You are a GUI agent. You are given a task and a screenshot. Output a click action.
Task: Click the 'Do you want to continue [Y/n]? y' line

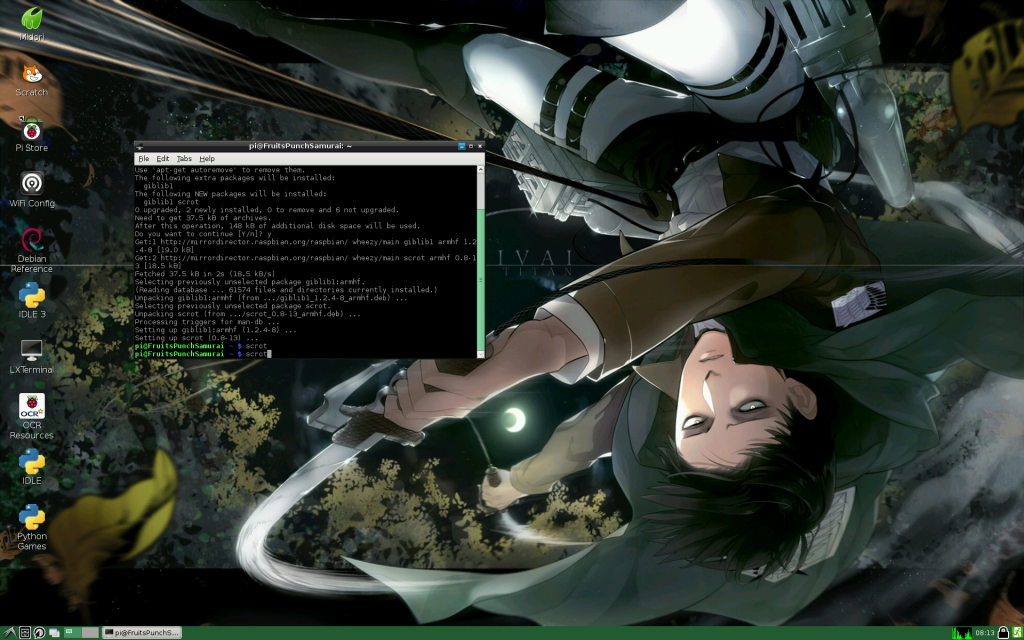click(x=202, y=234)
